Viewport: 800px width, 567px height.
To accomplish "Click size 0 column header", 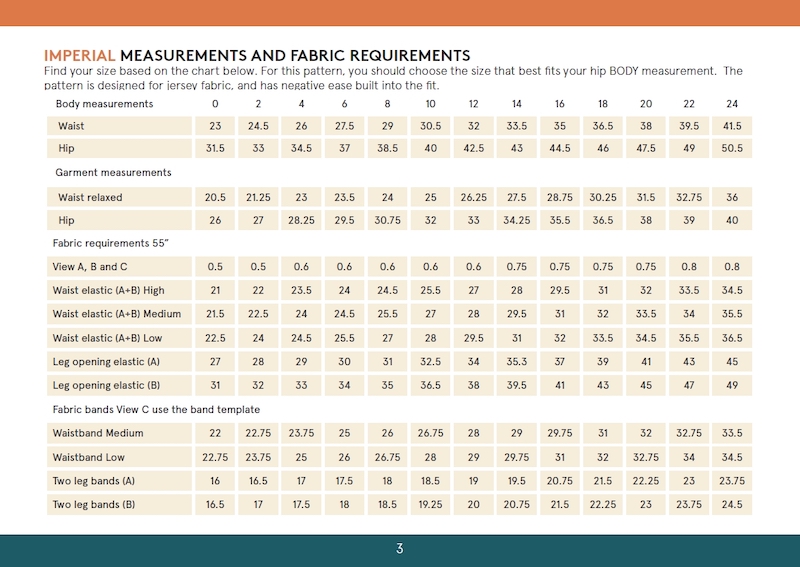I will (215, 104).
